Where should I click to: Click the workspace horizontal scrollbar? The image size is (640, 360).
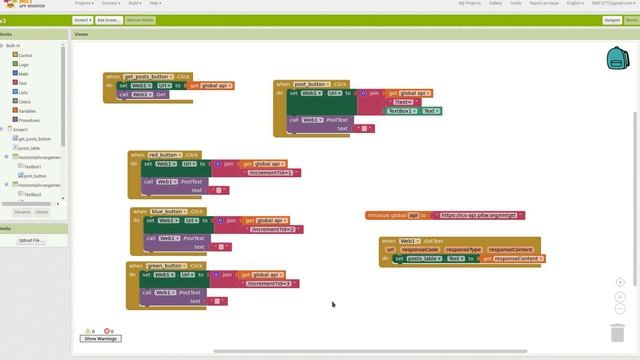coord(370,351)
